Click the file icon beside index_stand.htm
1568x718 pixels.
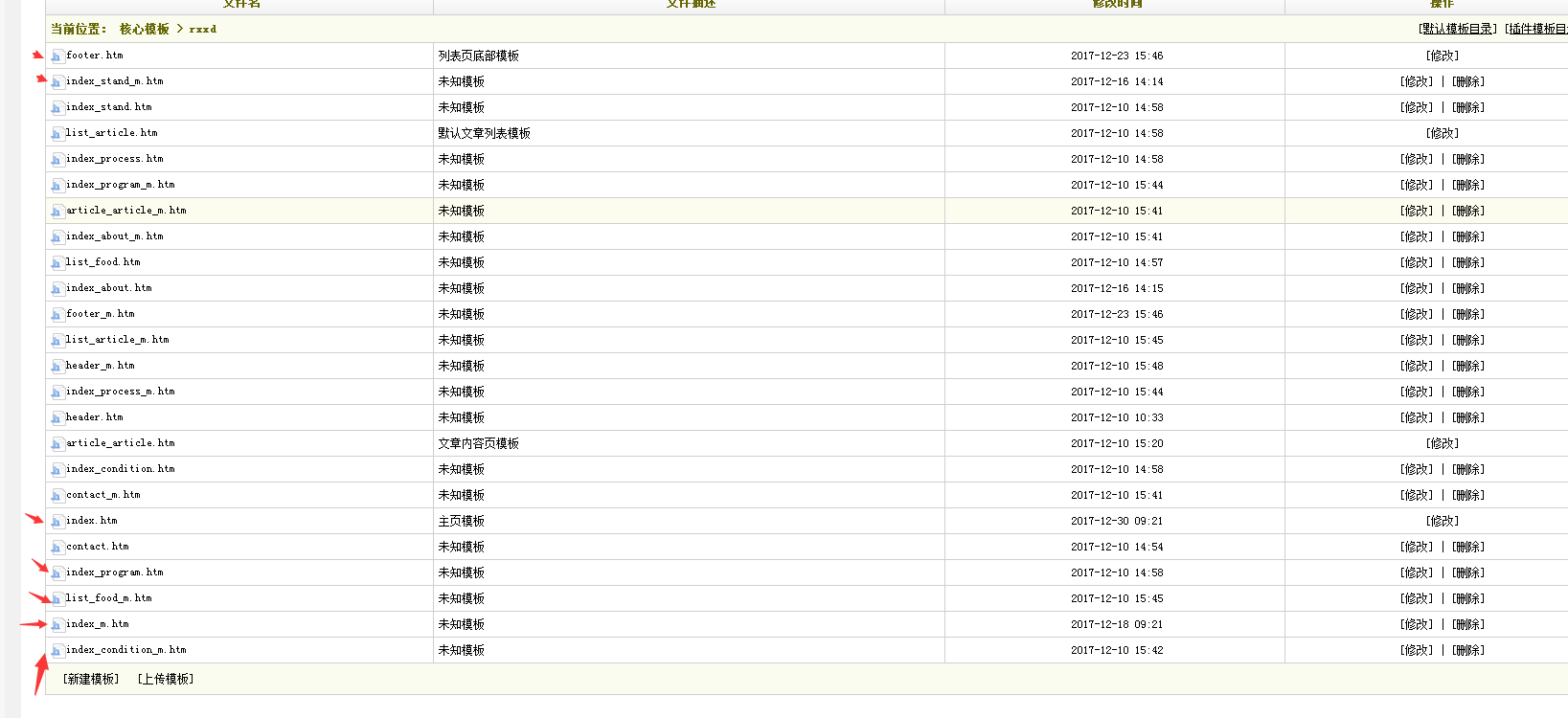click(x=57, y=108)
